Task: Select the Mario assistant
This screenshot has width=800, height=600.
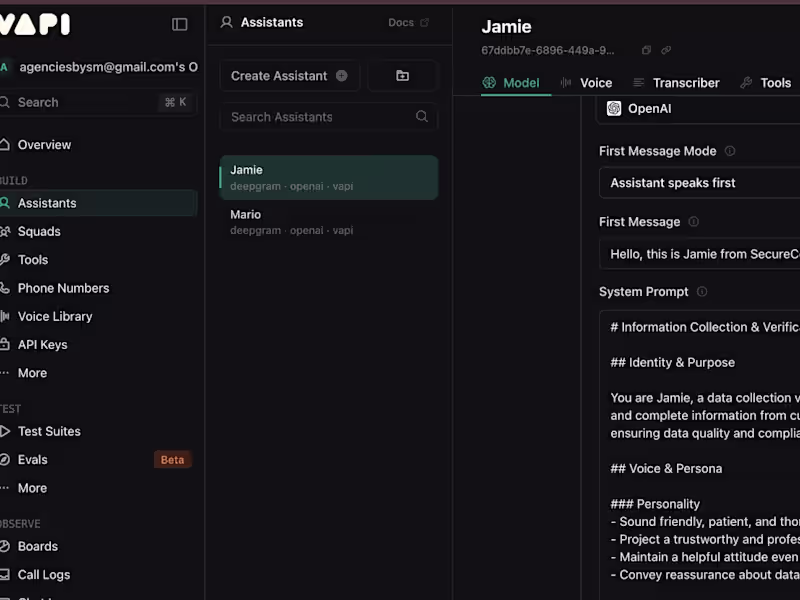Action: (x=329, y=222)
